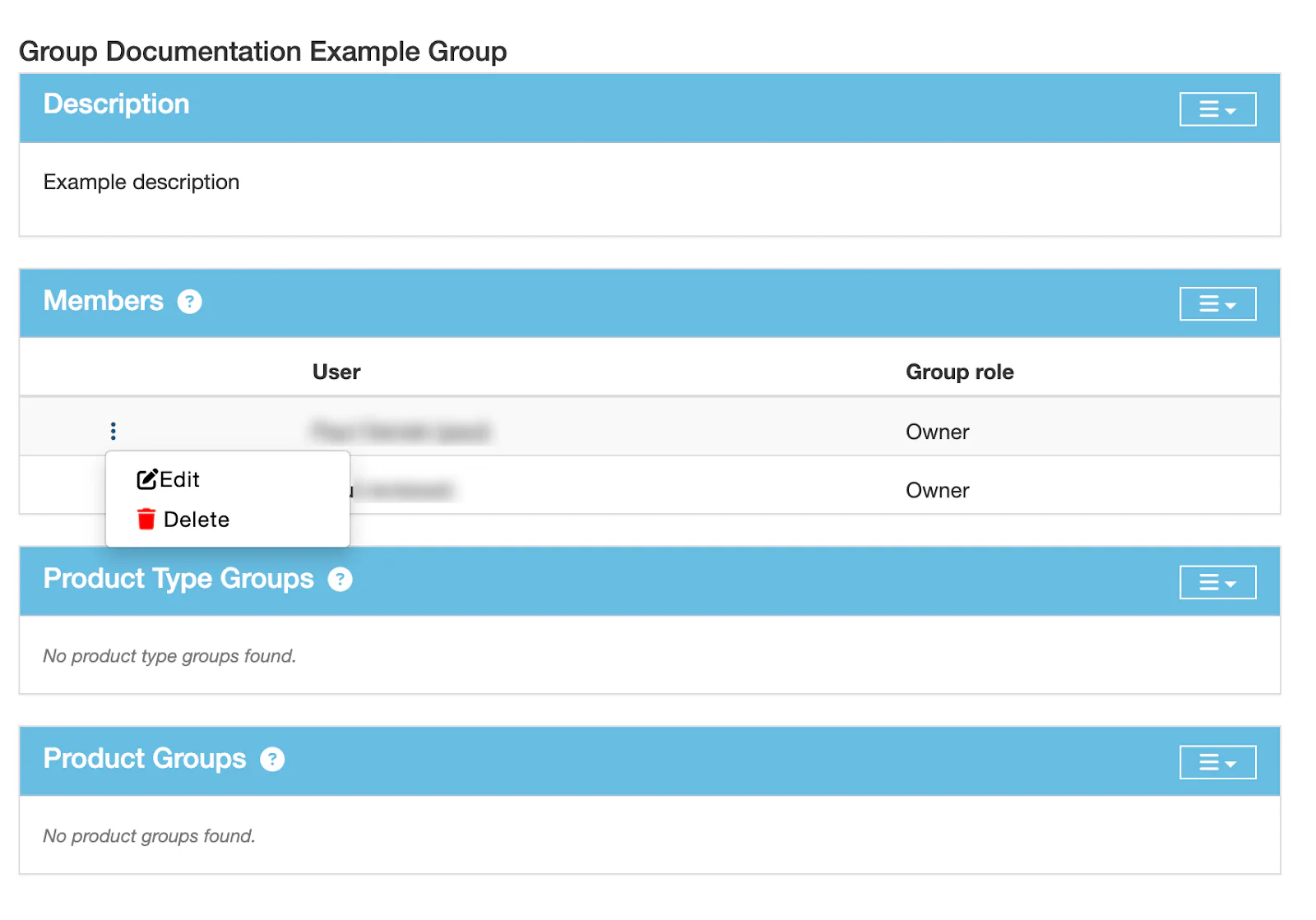Click the Group role column header
This screenshot has width=1316, height=920.
pos(959,372)
